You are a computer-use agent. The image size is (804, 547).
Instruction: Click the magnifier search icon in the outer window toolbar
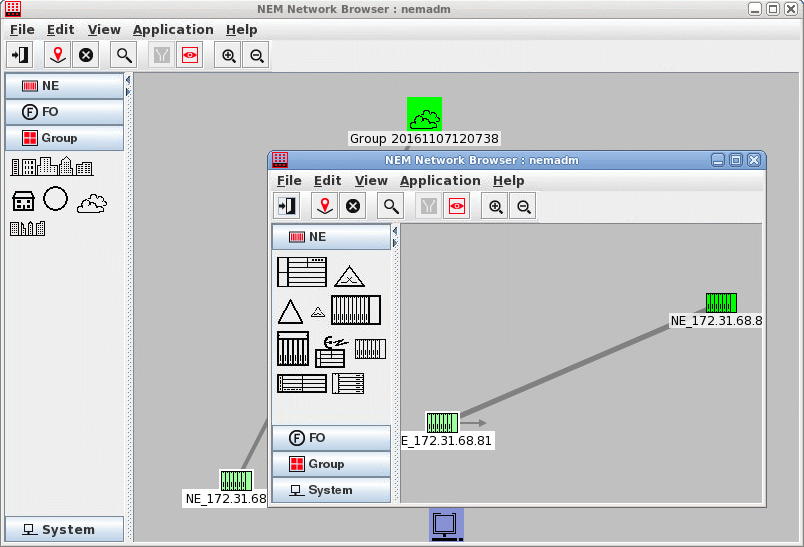[124, 56]
